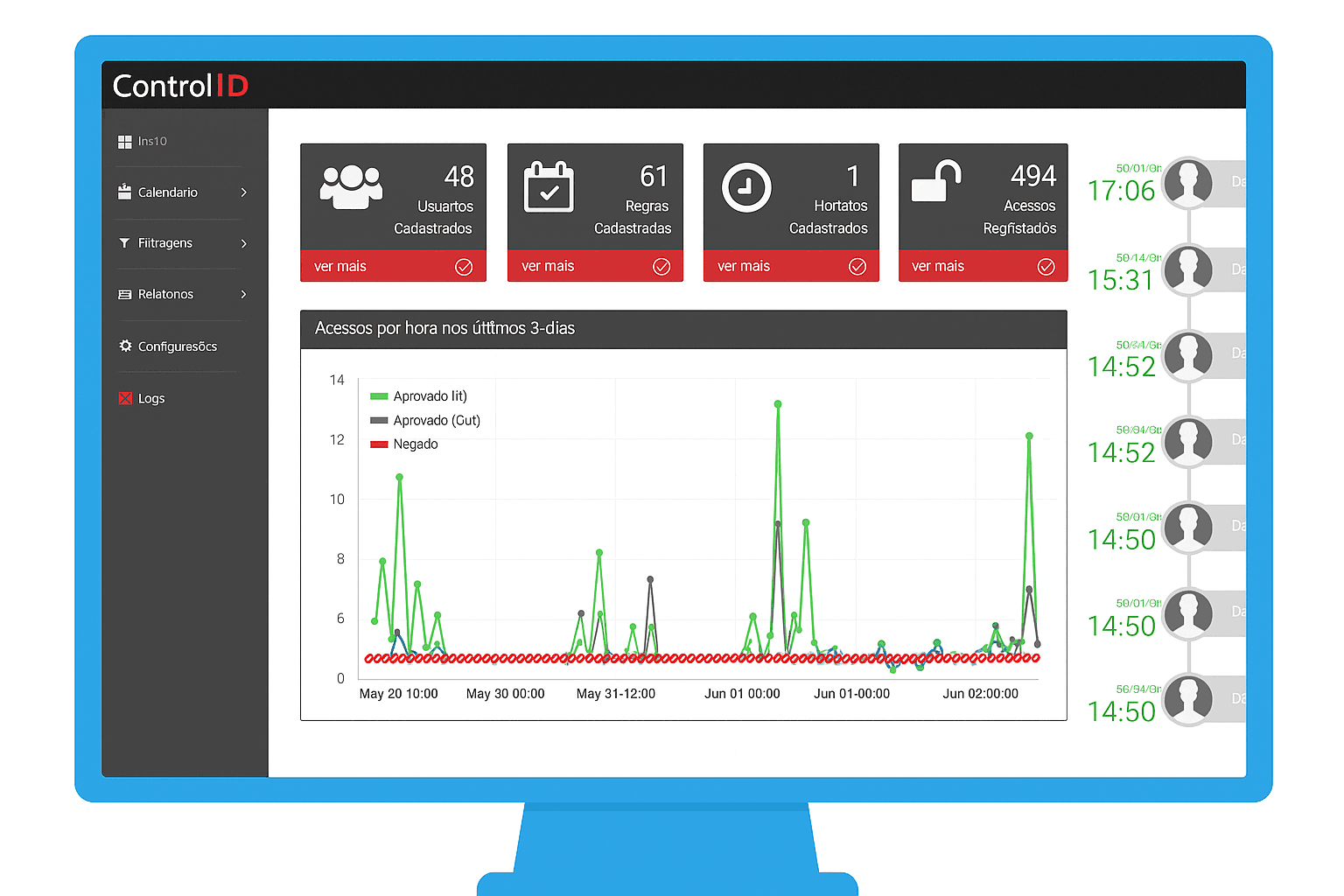
Task: Click 'ver mais' under Usuartos Cadastrados
Action: point(340,266)
